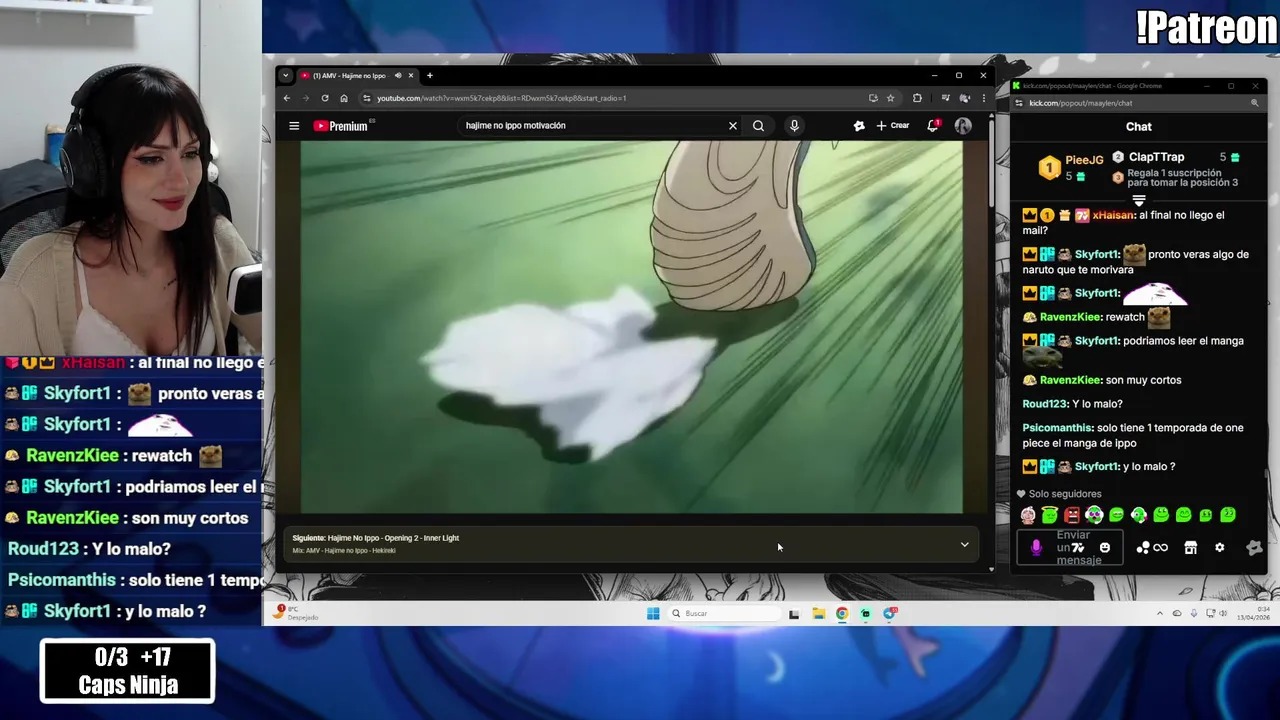Screen dimensions: 1280x720
Task: Open the tab search dropdown arrow
Action: click(x=286, y=75)
